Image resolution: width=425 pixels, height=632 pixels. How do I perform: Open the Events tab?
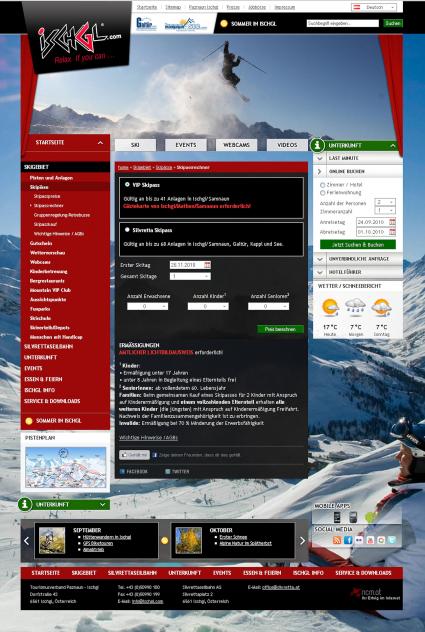pyautogui.click(x=186, y=145)
